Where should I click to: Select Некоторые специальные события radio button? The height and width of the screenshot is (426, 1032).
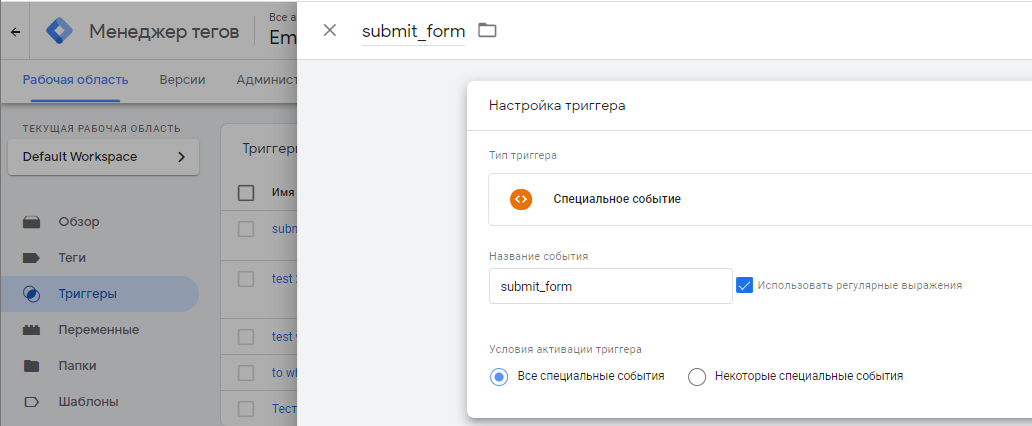(697, 377)
